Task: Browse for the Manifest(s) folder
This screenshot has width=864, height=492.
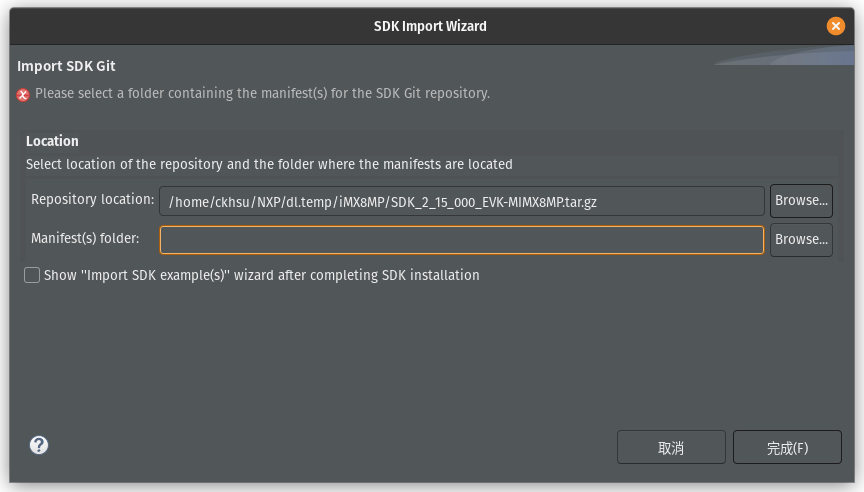Action: [x=801, y=240]
